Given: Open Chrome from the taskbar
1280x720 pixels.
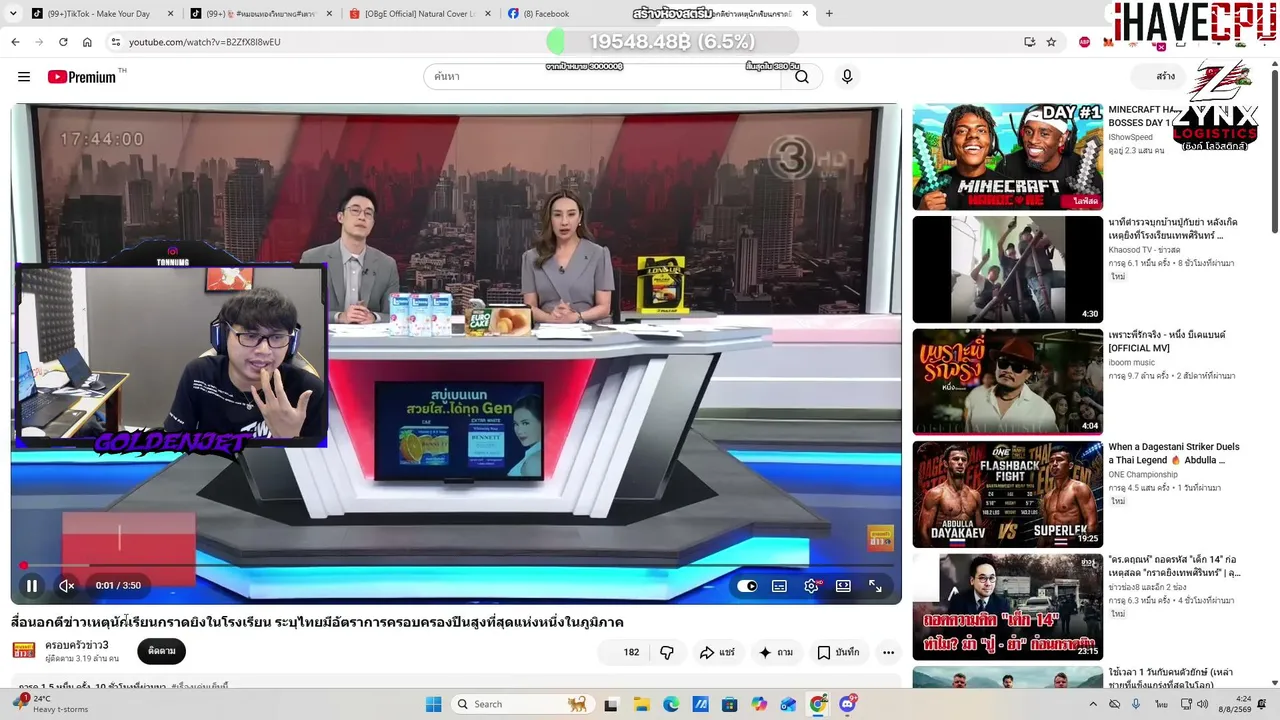Looking at the screenshot, I should 818,704.
